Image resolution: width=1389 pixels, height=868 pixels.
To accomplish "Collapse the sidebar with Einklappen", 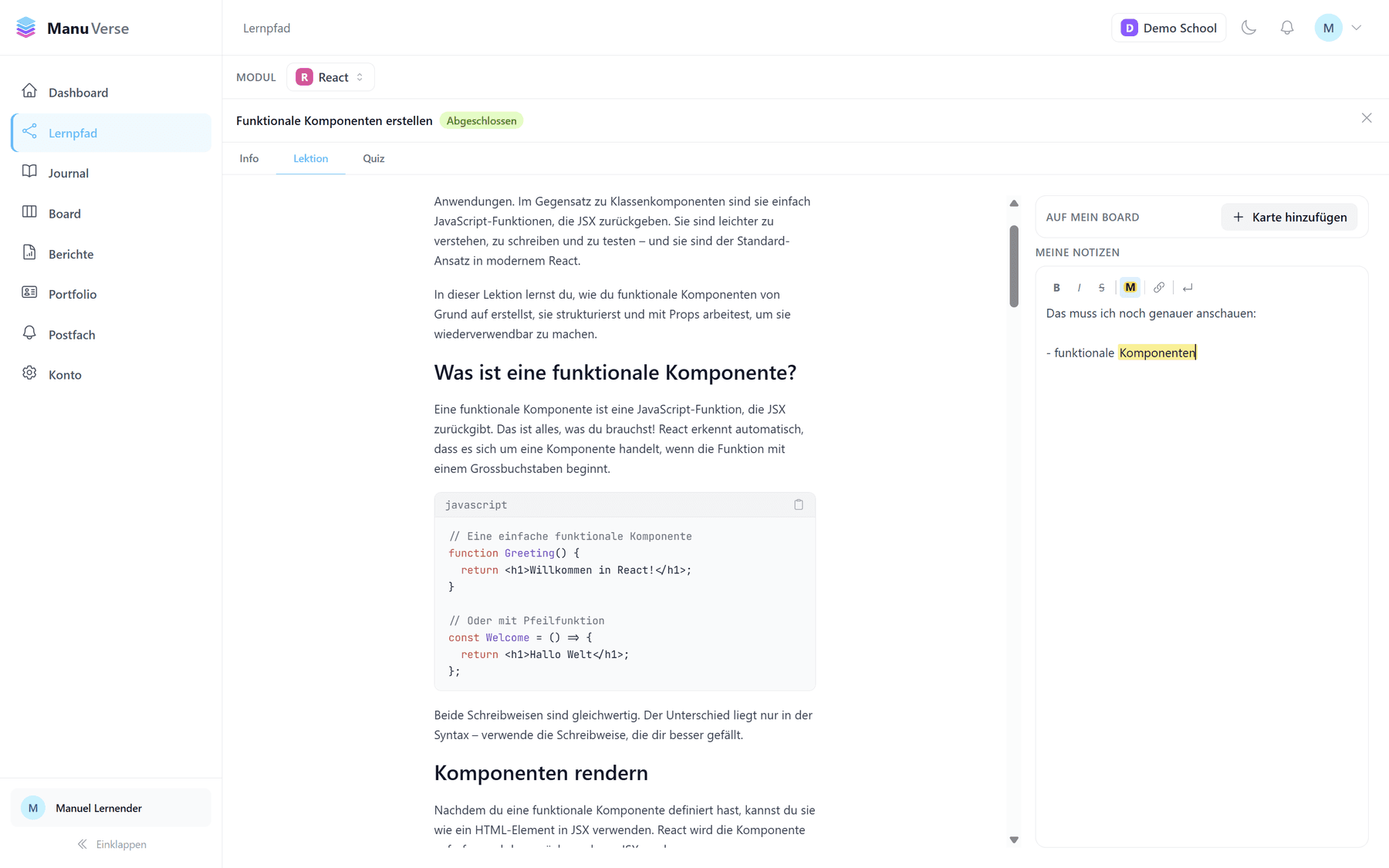I will point(112,844).
